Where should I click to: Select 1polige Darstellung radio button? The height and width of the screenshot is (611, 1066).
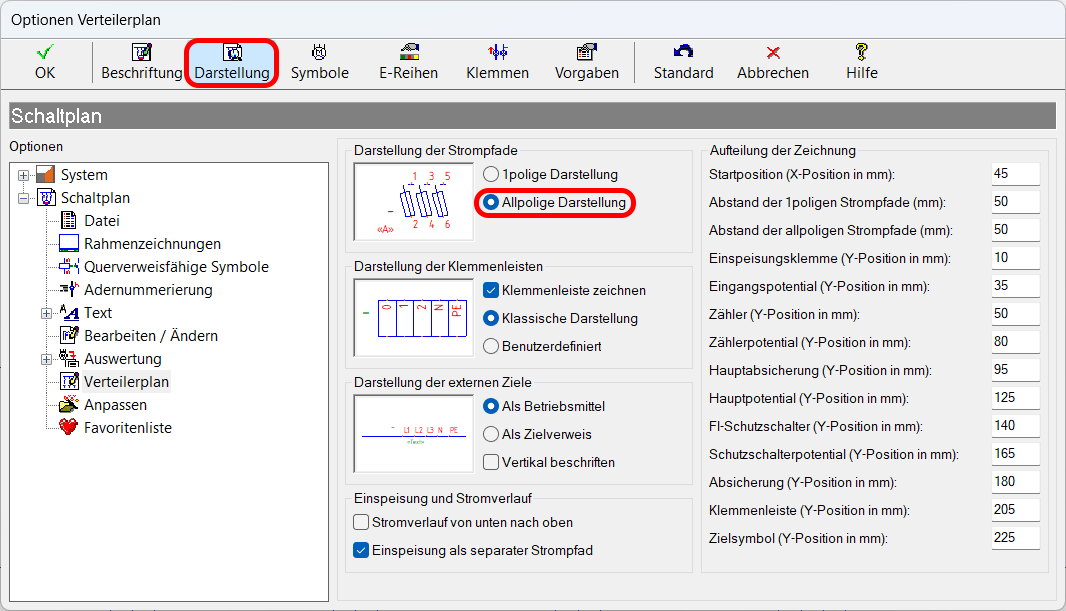pos(491,174)
